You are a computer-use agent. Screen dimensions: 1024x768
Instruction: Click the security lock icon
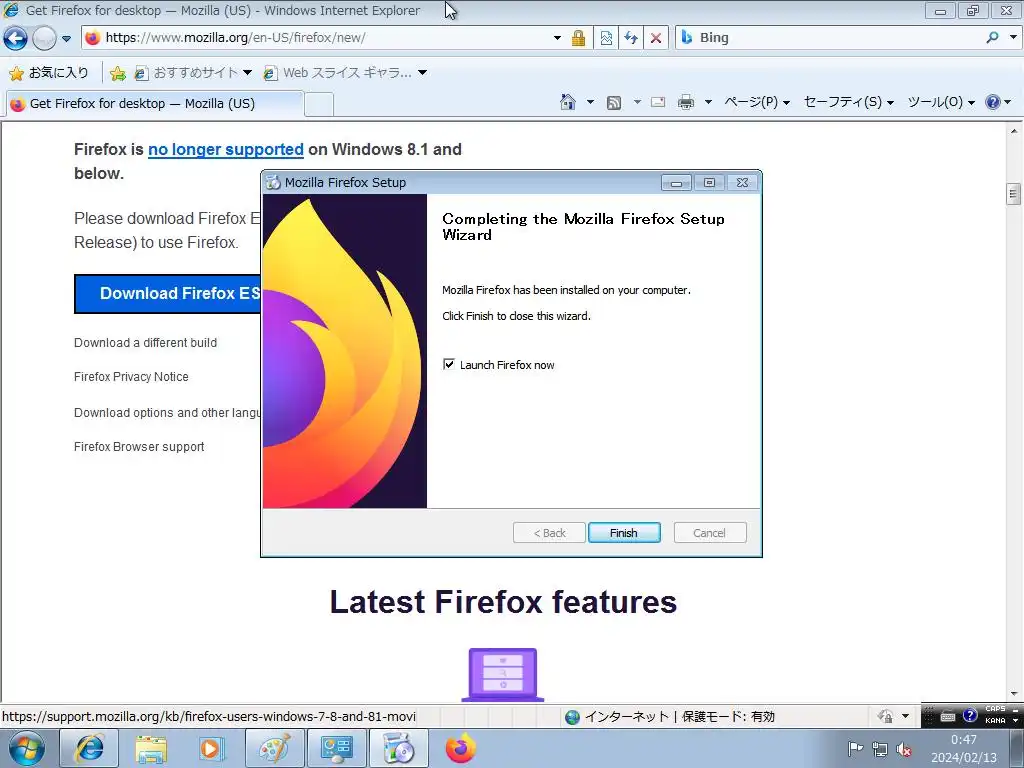579,38
